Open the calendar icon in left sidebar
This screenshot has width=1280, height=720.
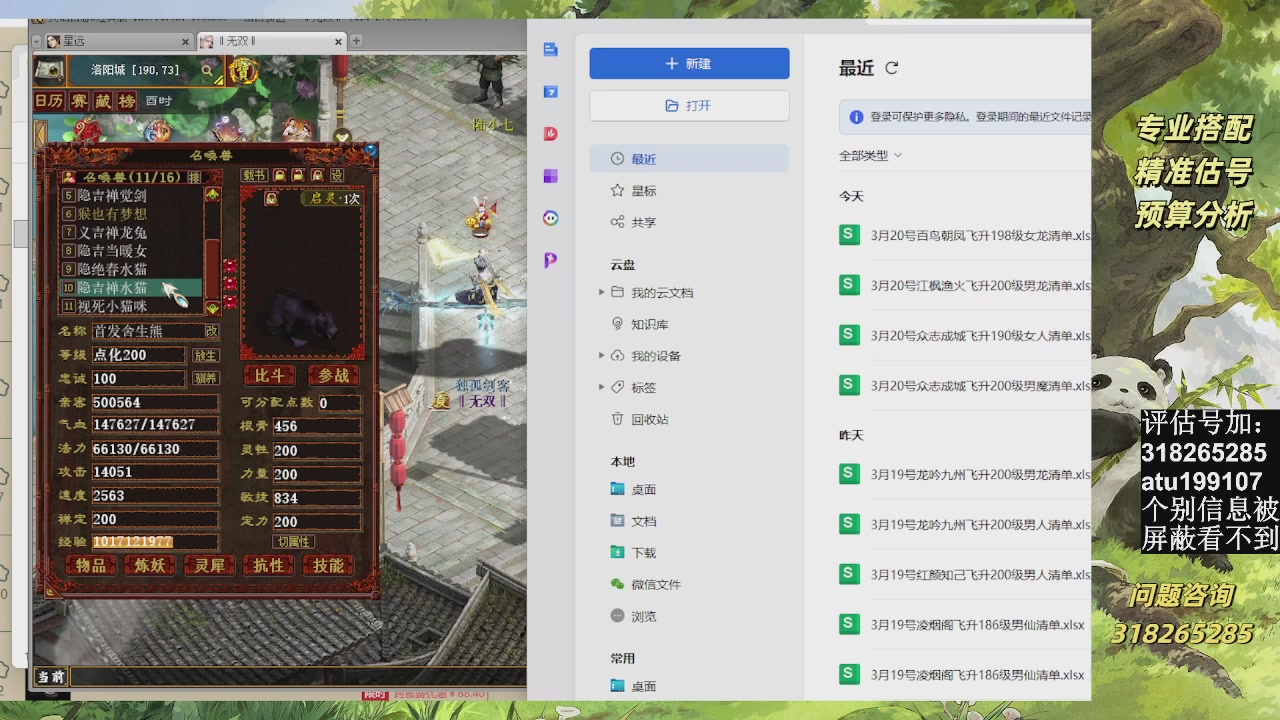[x=550, y=92]
